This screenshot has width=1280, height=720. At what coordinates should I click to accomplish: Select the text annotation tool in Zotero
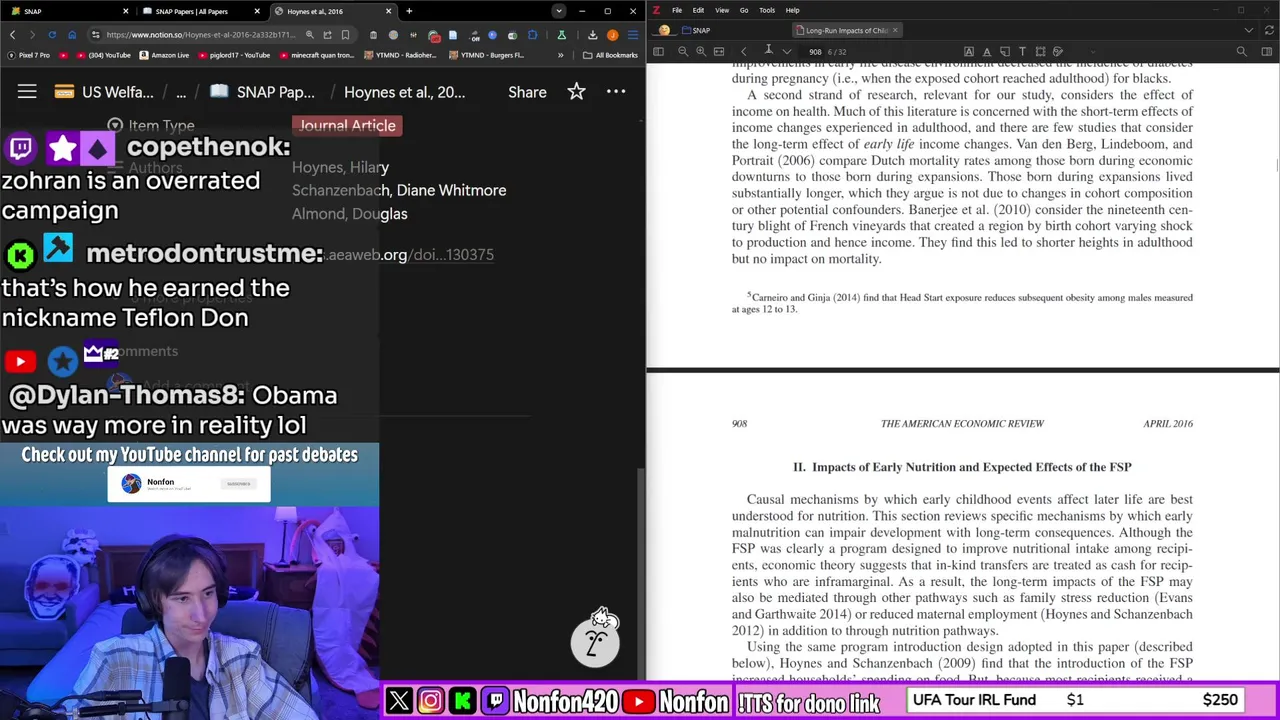1022,51
